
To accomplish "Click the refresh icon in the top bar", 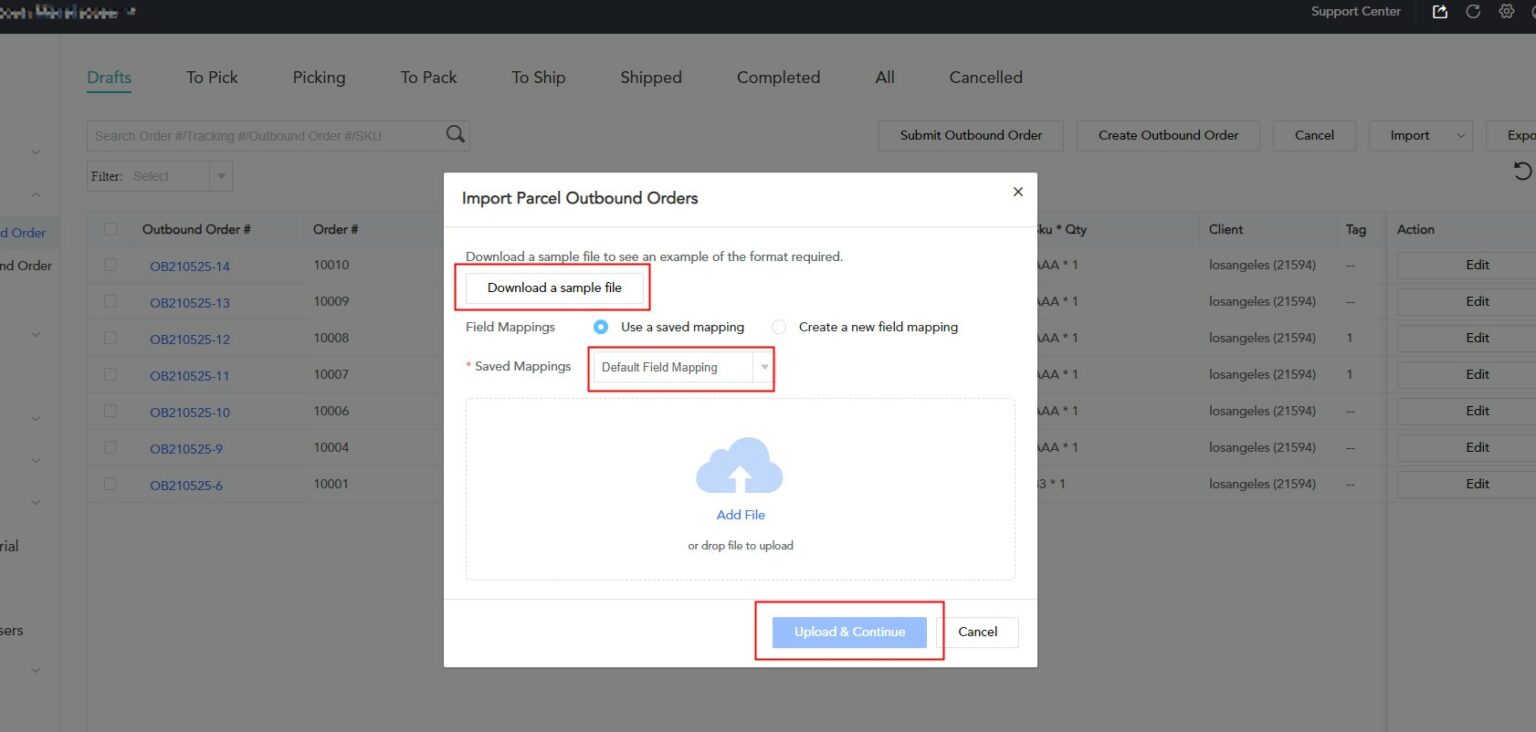I will 1472,11.
